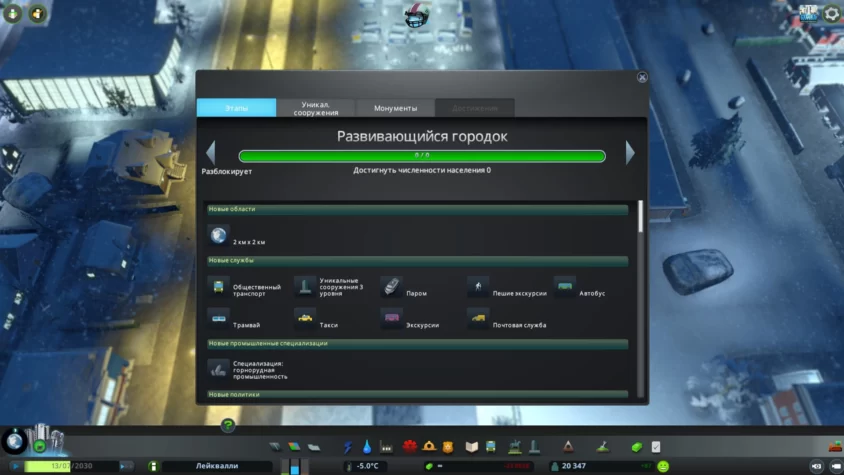Click the Такси taxi icon
Image resolution: width=844 pixels, height=475 pixels.
(x=305, y=318)
